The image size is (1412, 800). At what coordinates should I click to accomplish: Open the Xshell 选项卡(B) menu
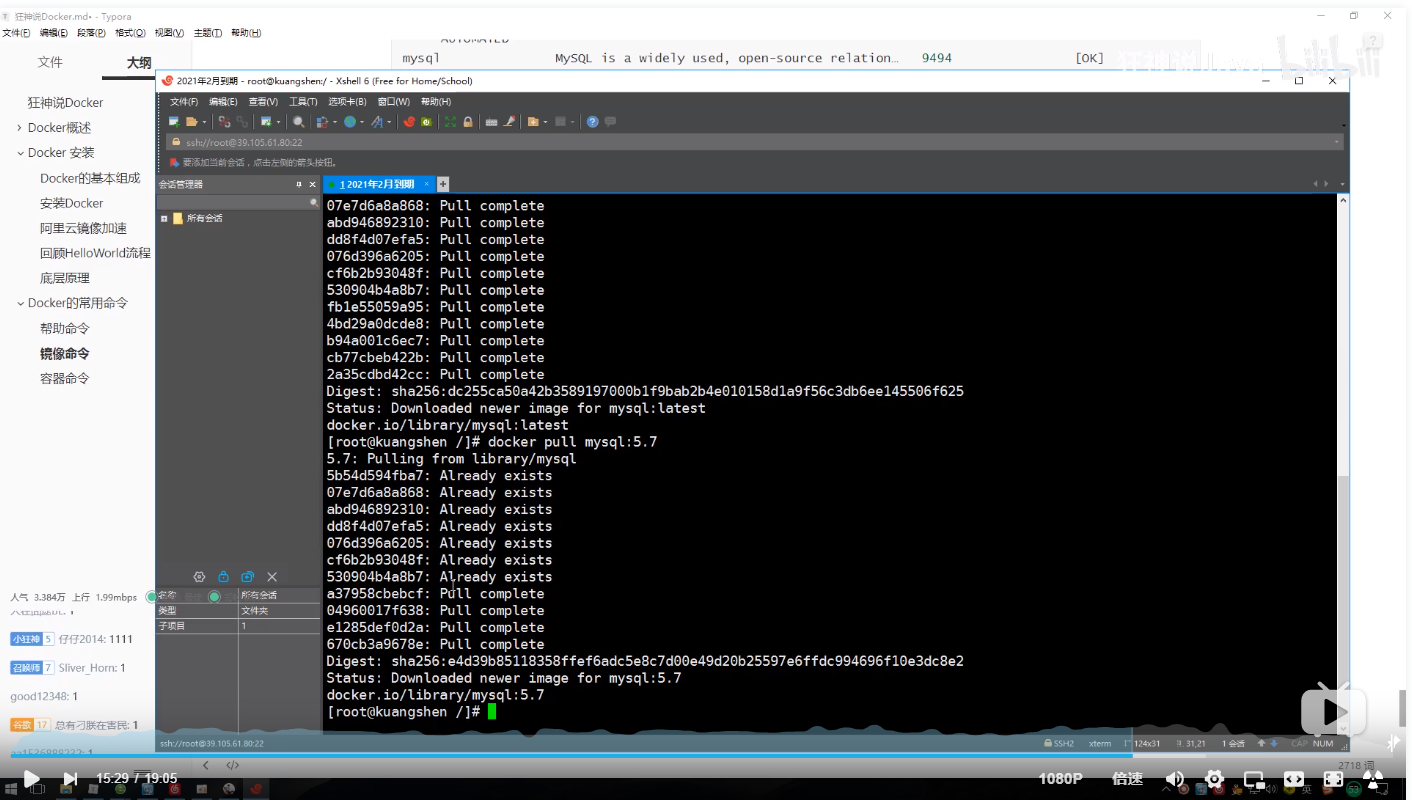(x=348, y=101)
